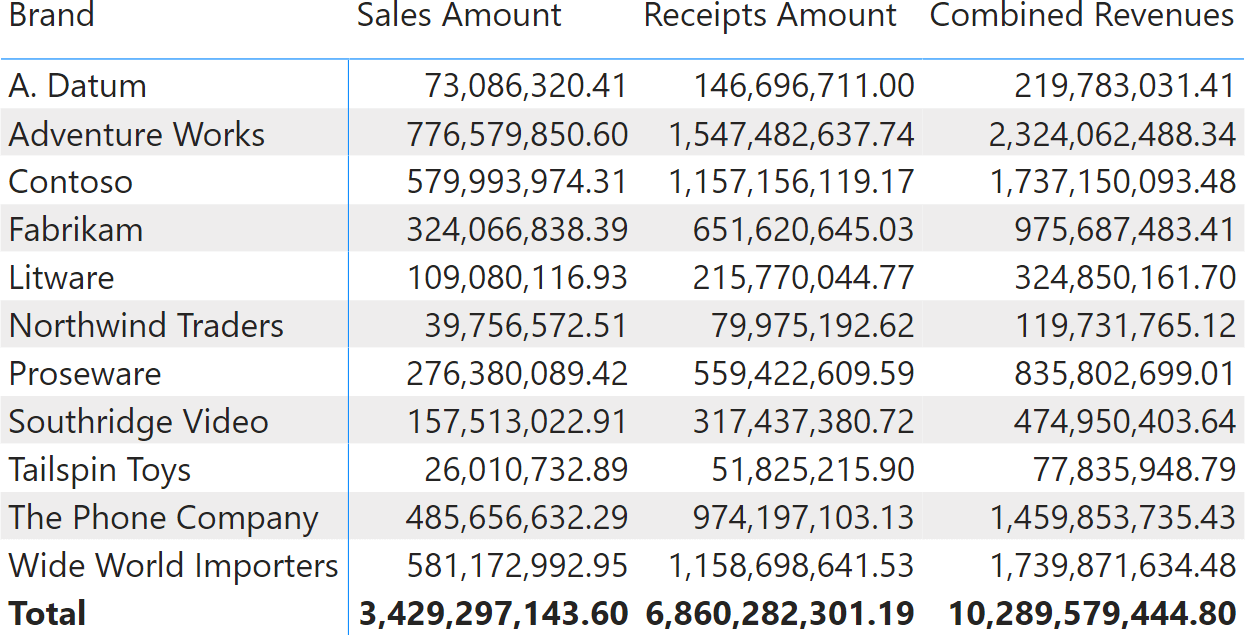
Task: Click receipts amount 1,547,482,637.74
Action: coord(791,134)
